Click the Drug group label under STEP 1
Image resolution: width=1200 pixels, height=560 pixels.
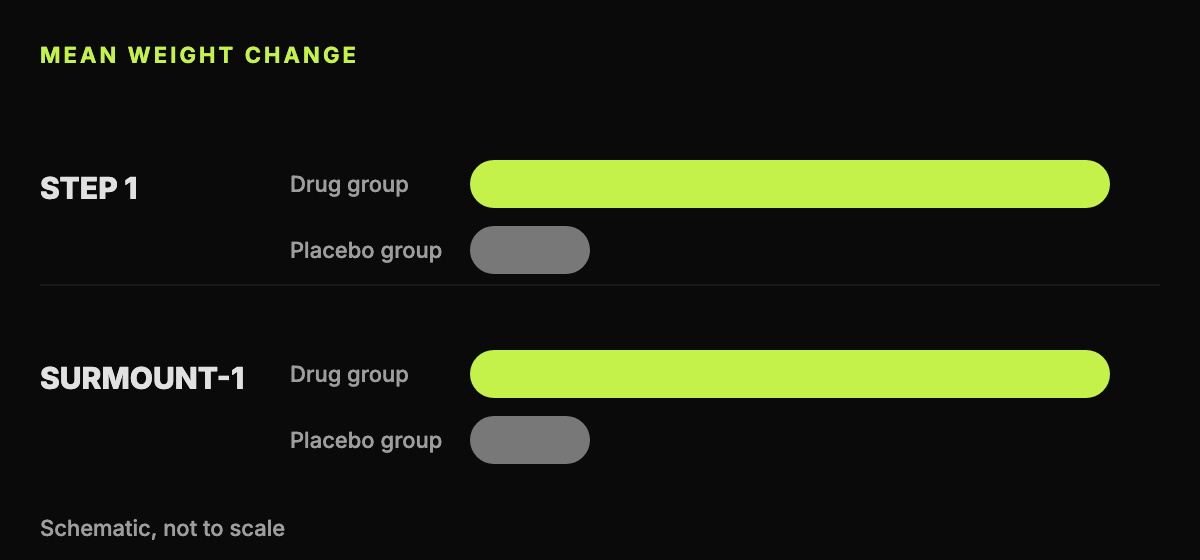[349, 185]
